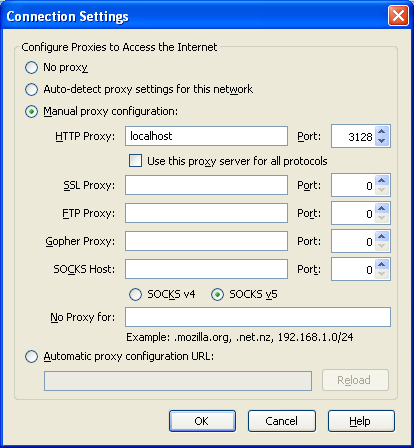This screenshot has height=448, width=414.
Task: Increase SSL Proxy port with up arrow
Action: click(382, 181)
